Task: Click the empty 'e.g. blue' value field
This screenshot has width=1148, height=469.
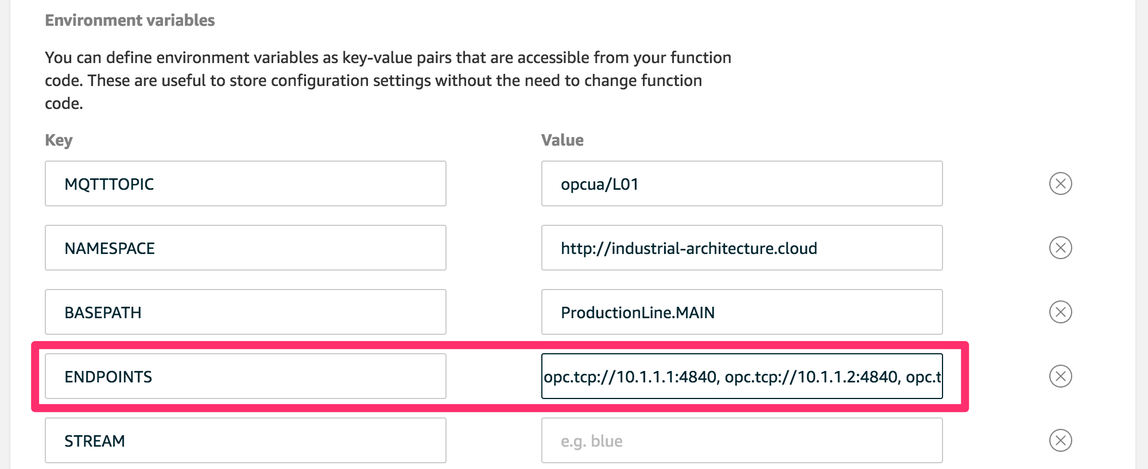Action: [x=741, y=440]
